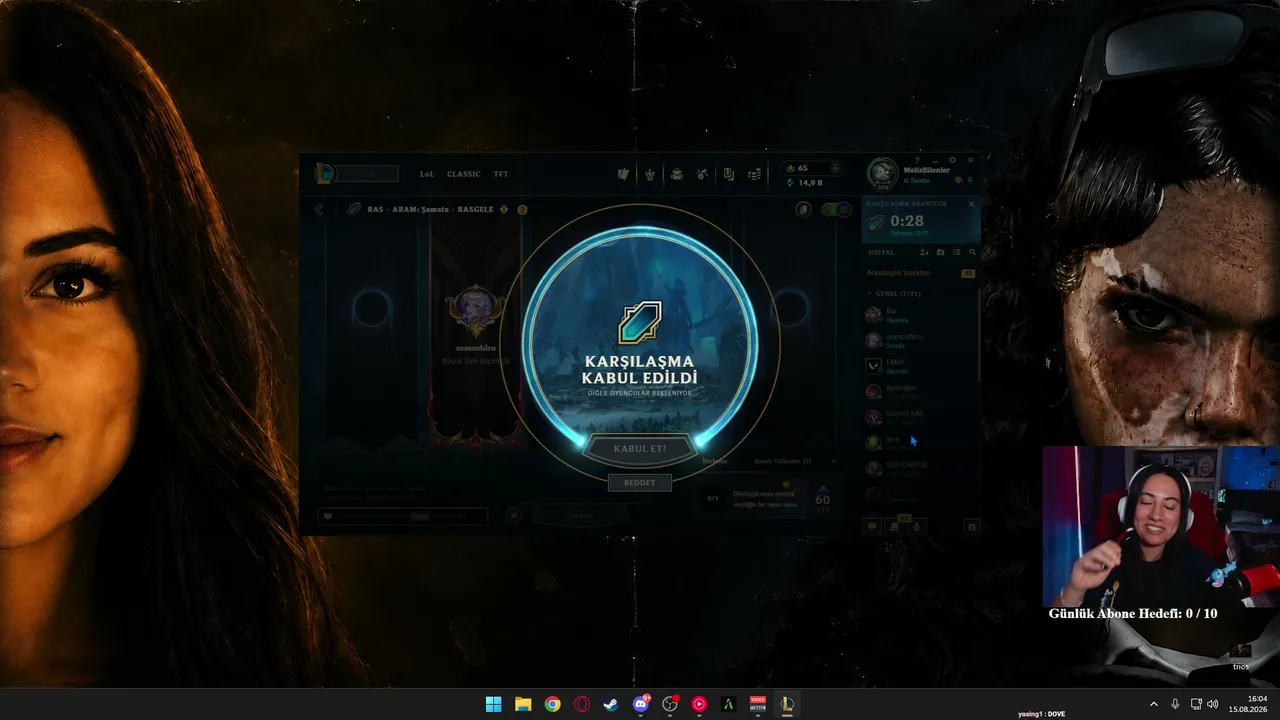Select friend Aydoğan in friends list
The image size is (1280, 720).
[920, 391]
